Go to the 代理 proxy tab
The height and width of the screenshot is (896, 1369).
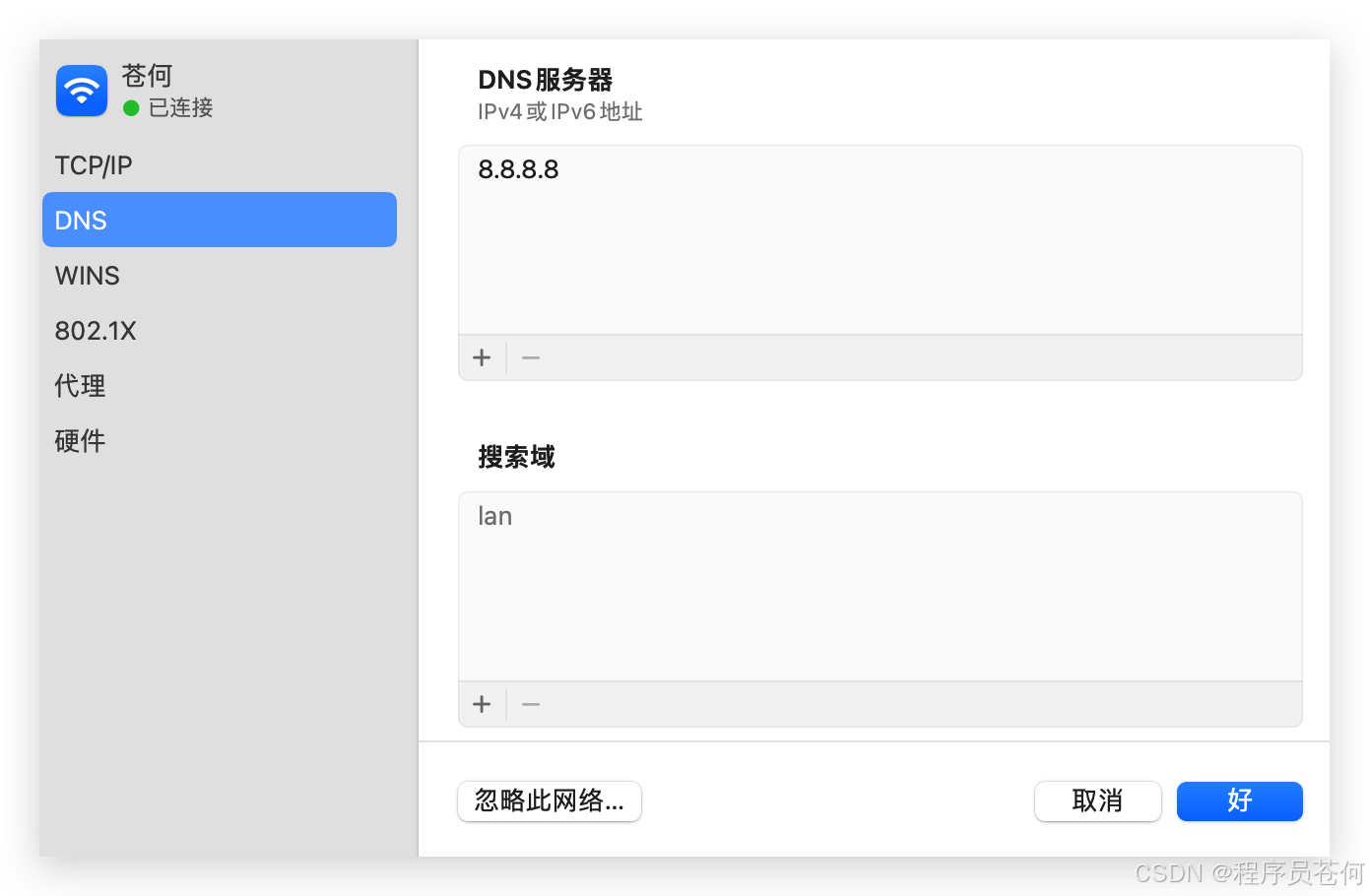220,386
